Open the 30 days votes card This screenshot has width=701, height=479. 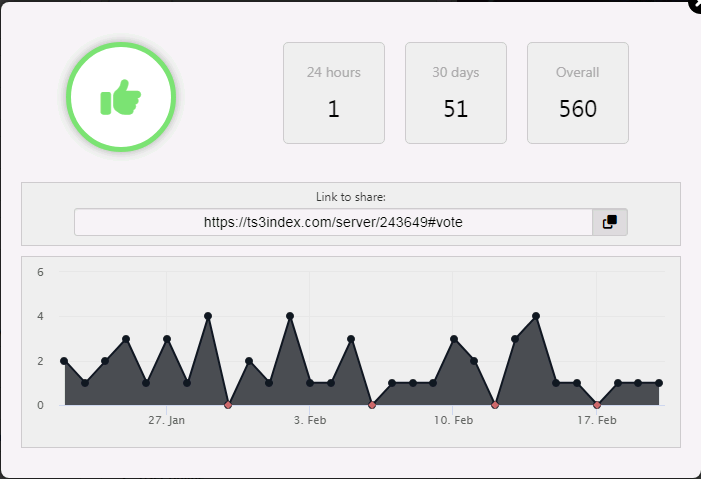(456, 93)
